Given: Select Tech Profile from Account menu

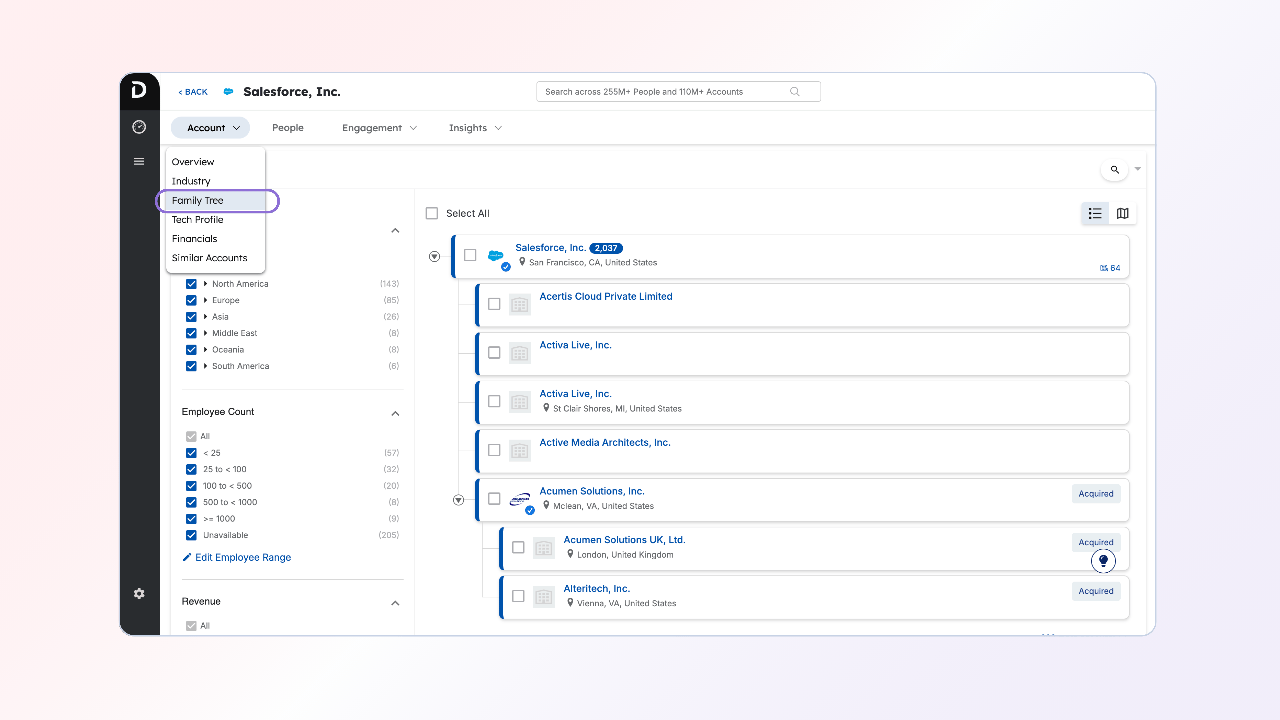Looking at the screenshot, I should [x=197, y=220].
